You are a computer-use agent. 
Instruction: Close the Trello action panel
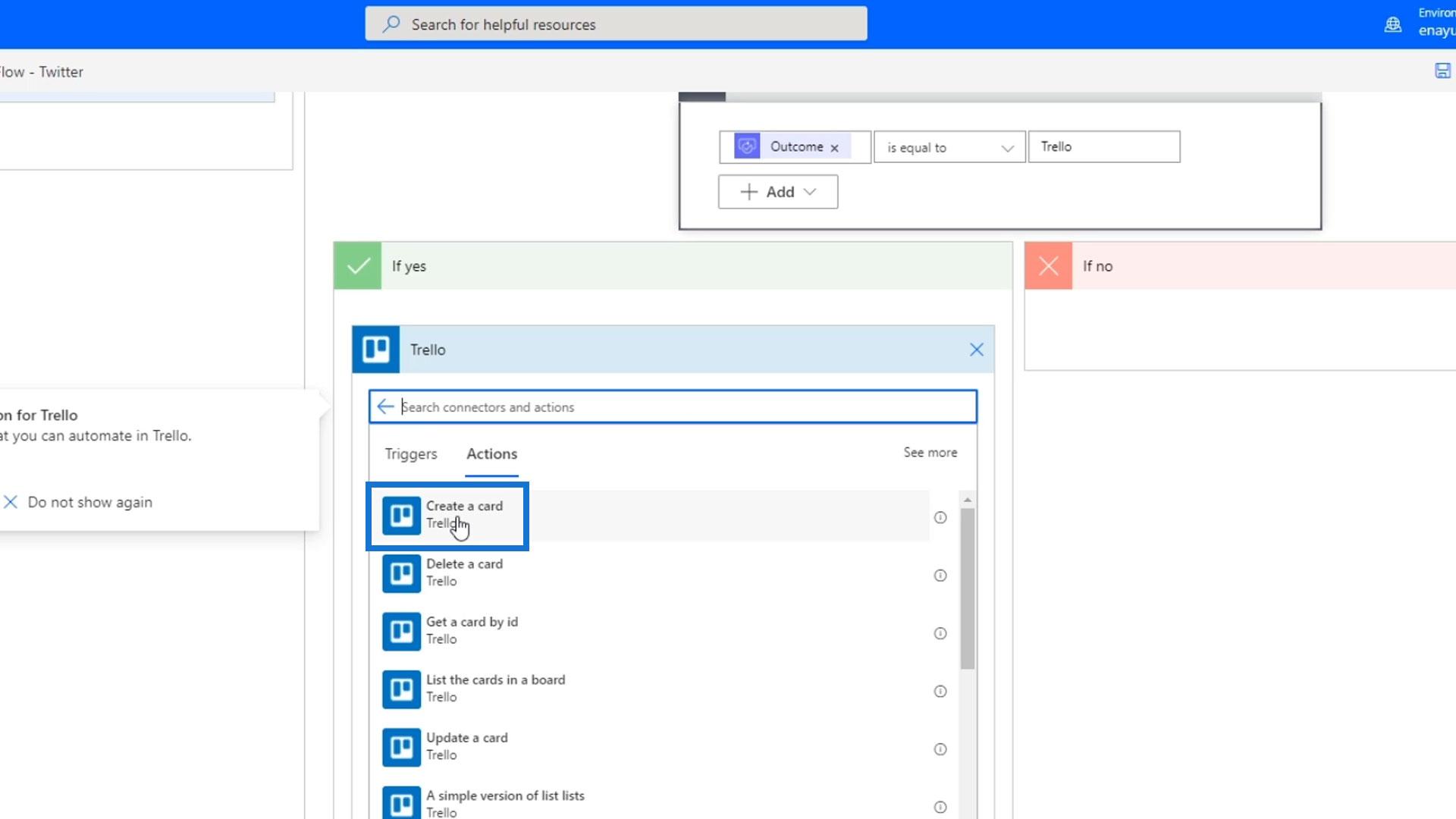click(x=976, y=350)
